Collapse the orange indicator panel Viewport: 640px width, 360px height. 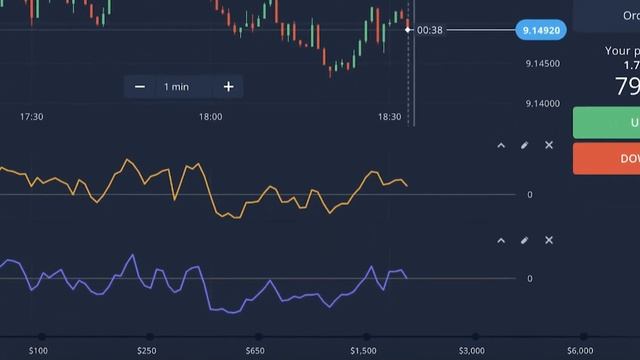(x=501, y=145)
